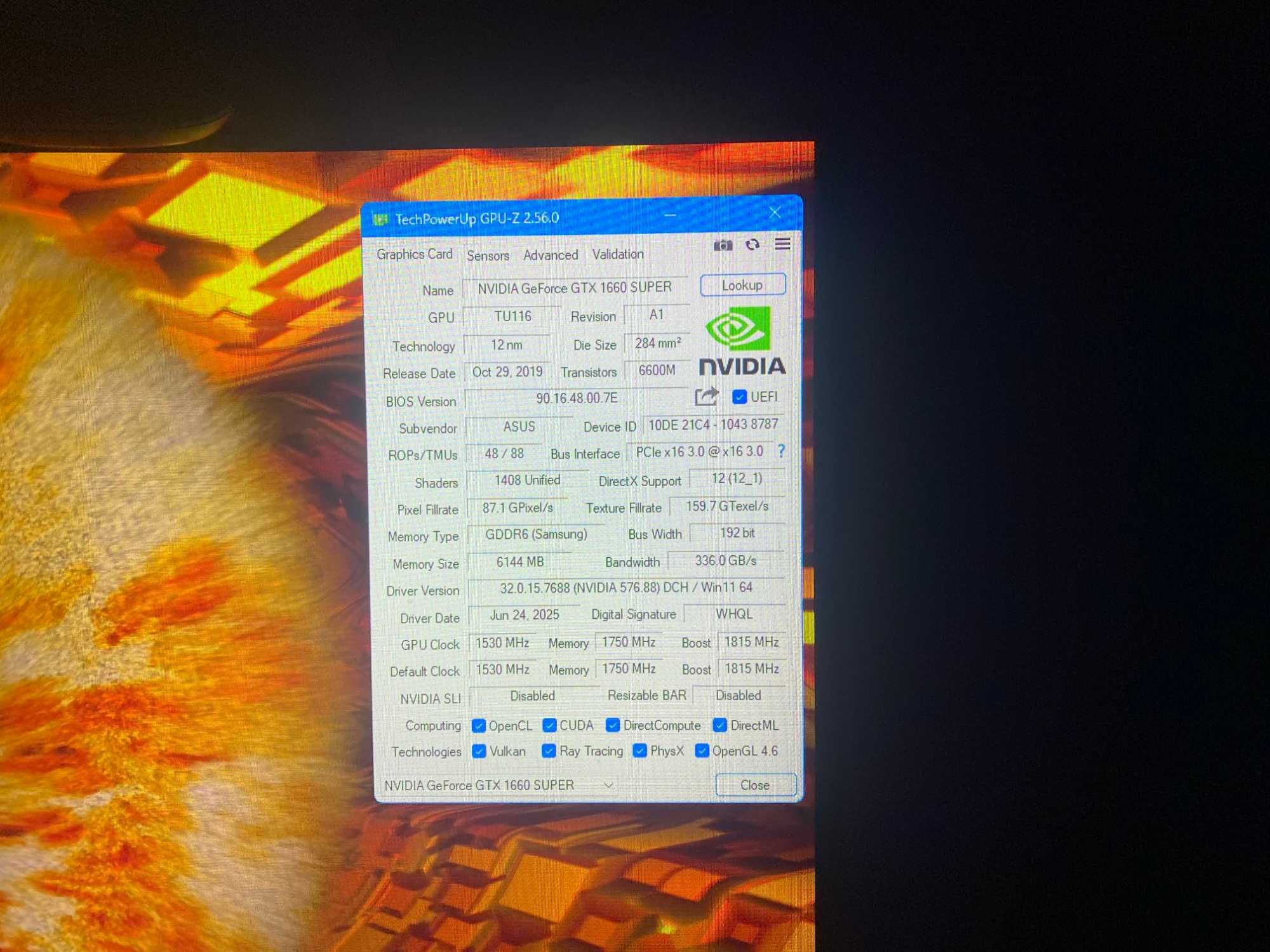Click the Revision value A1
The width and height of the screenshot is (1270, 952).
(657, 315)
